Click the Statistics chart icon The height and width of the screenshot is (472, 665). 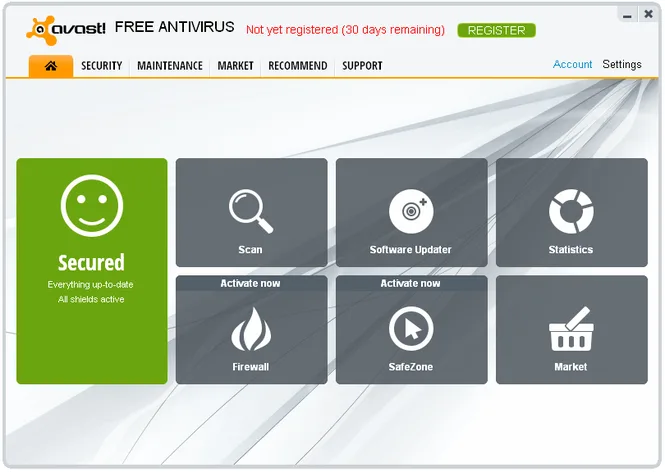pos(571,211)
